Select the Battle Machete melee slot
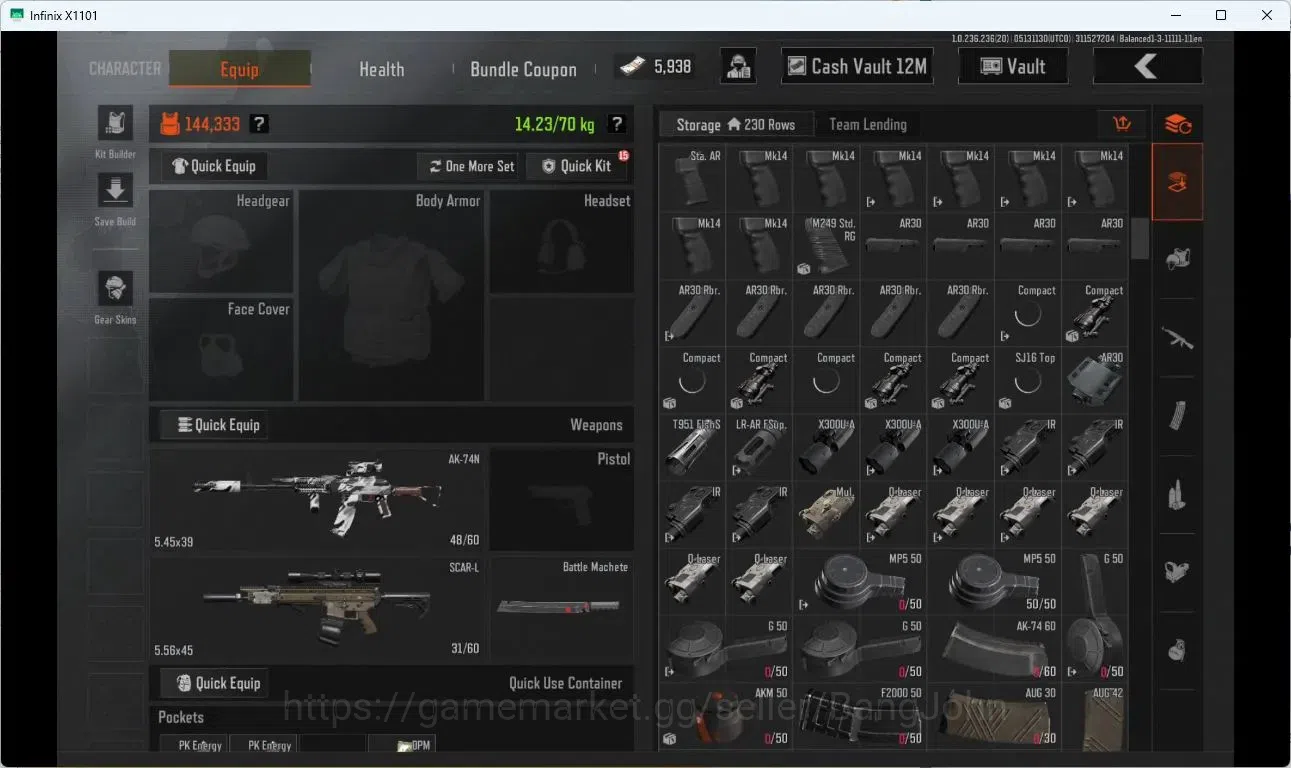Screen dimensions: 1291x768 point(561,608)
